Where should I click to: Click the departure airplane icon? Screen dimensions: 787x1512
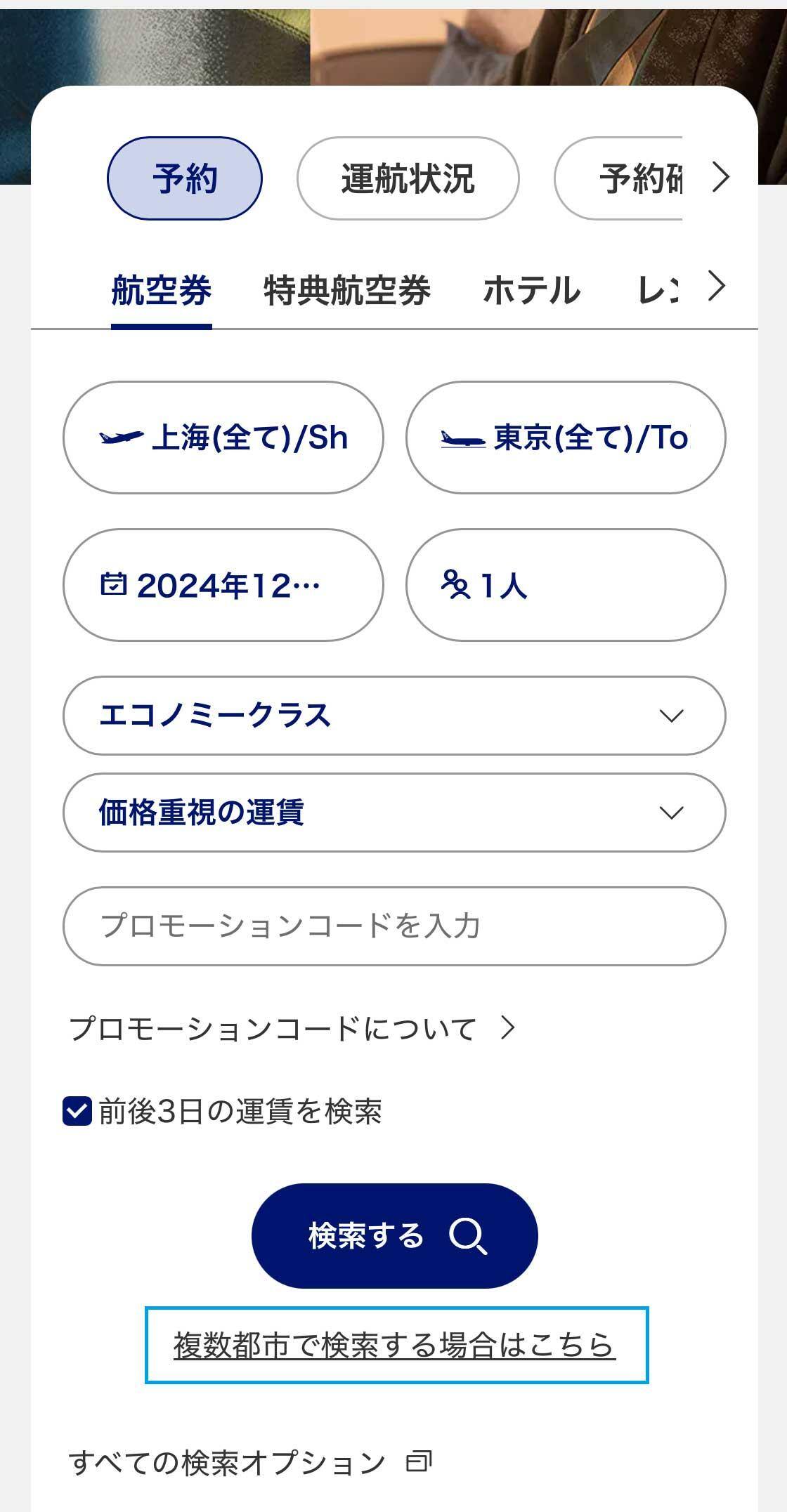(122, 438)
